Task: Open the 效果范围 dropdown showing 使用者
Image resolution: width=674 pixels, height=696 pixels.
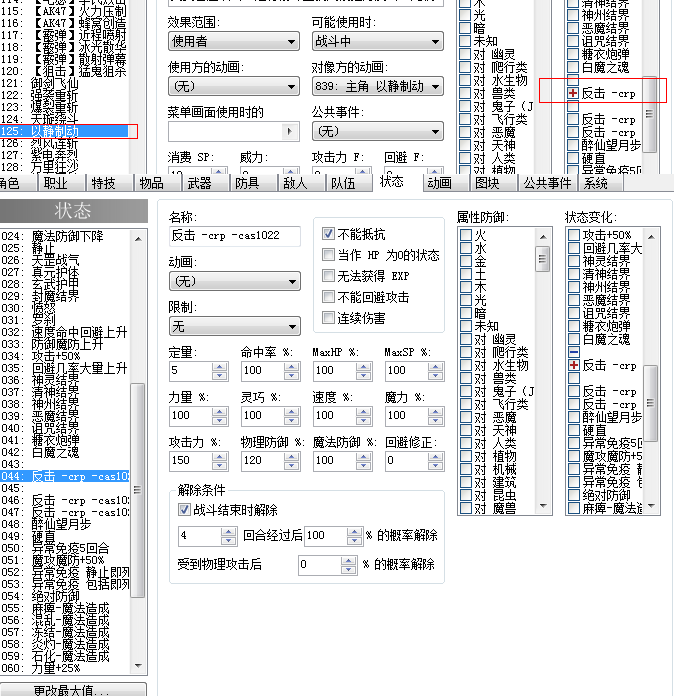Action: (x=234, y=41)
